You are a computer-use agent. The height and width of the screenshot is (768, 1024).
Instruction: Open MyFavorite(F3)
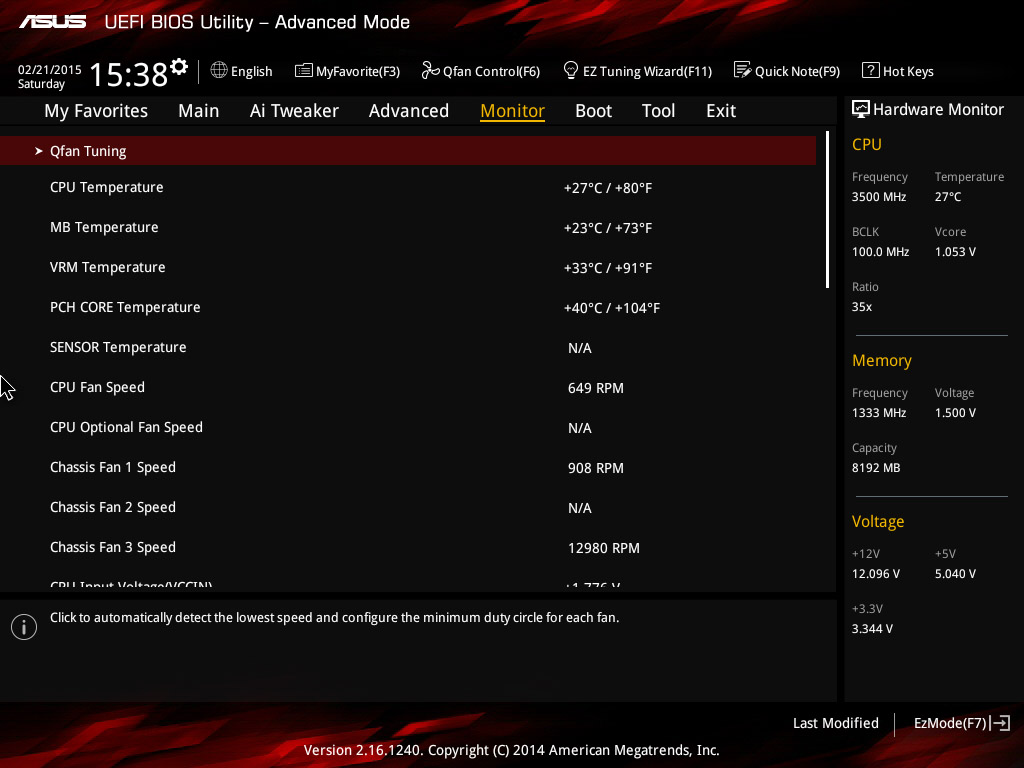coord(347,71)
